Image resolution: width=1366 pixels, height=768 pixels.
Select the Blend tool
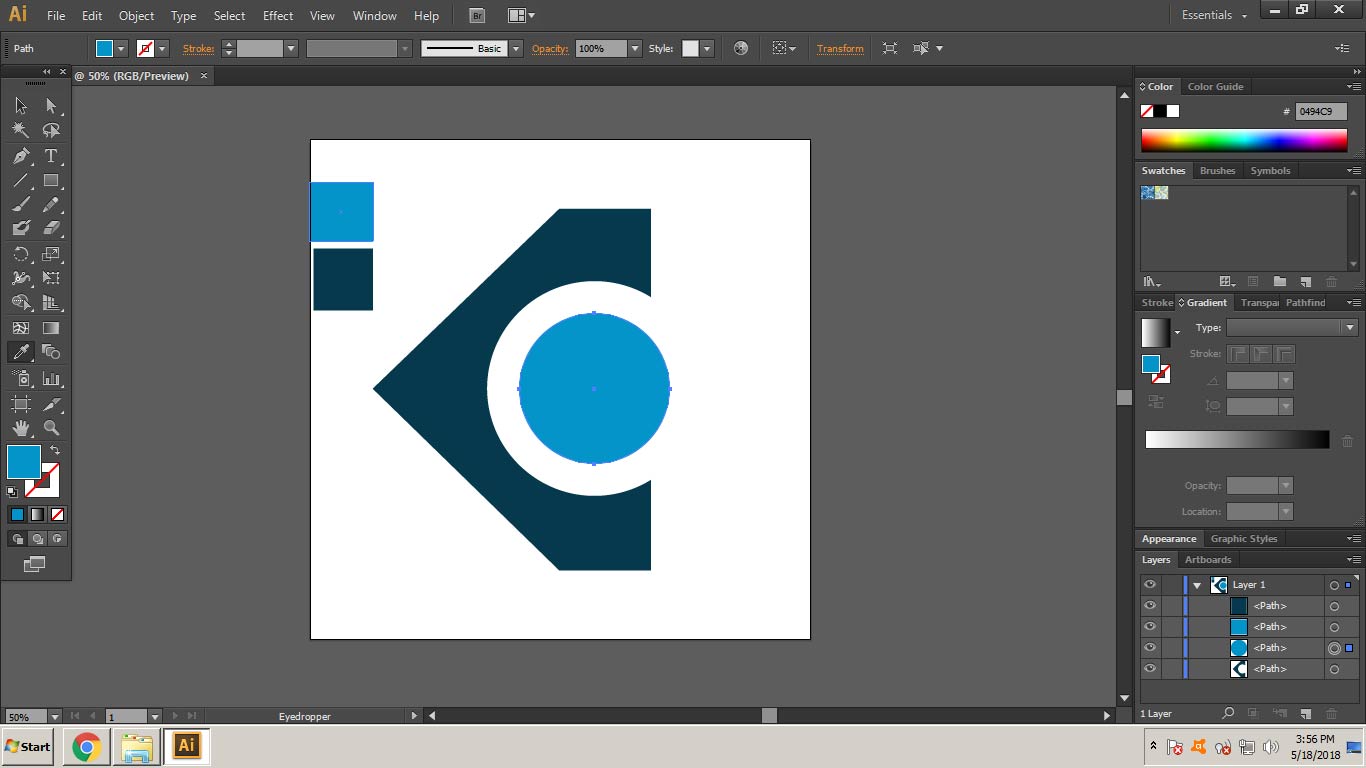pyautogui.click(x=51, y=352)
